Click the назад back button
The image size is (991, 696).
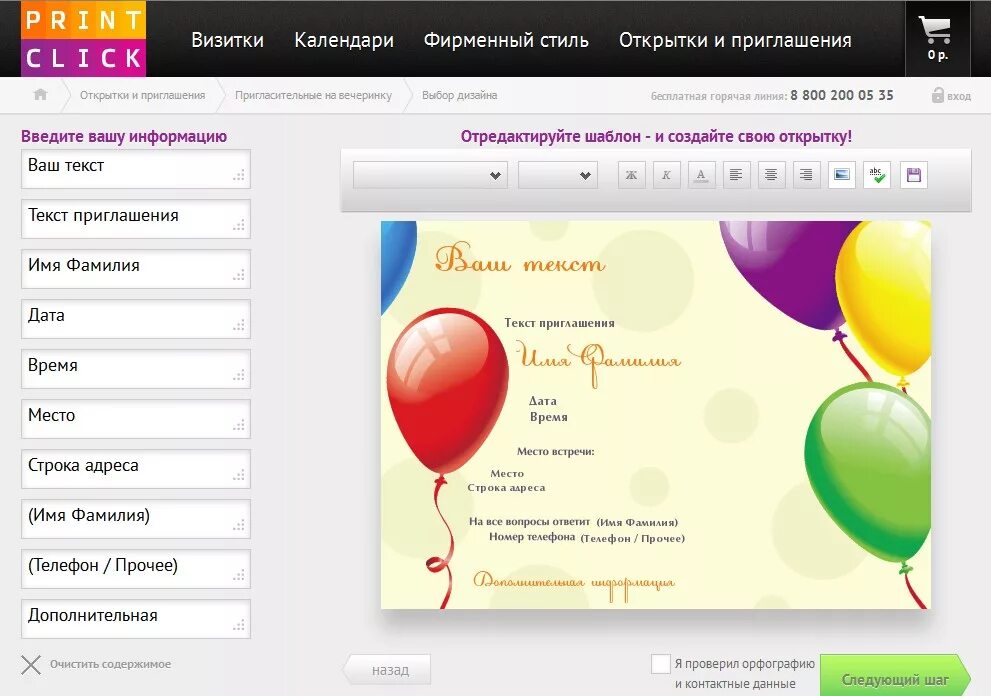coord(387,669)
